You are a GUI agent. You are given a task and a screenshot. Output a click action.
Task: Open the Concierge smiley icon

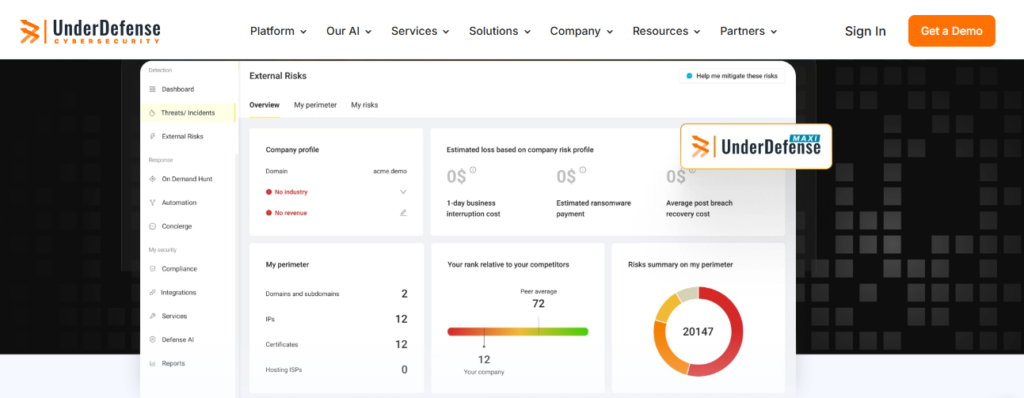[152, 226]
